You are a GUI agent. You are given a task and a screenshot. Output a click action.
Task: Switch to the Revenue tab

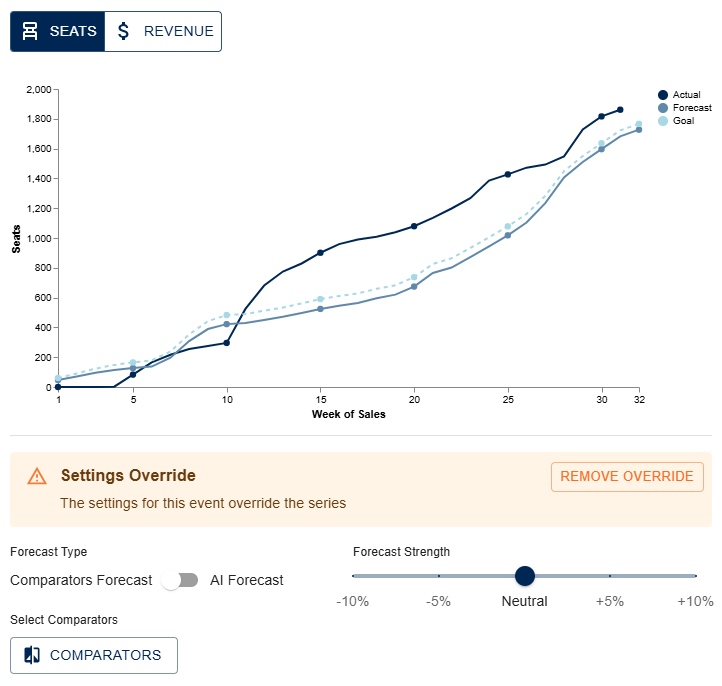pyautogui.click(x=163, y=31)
